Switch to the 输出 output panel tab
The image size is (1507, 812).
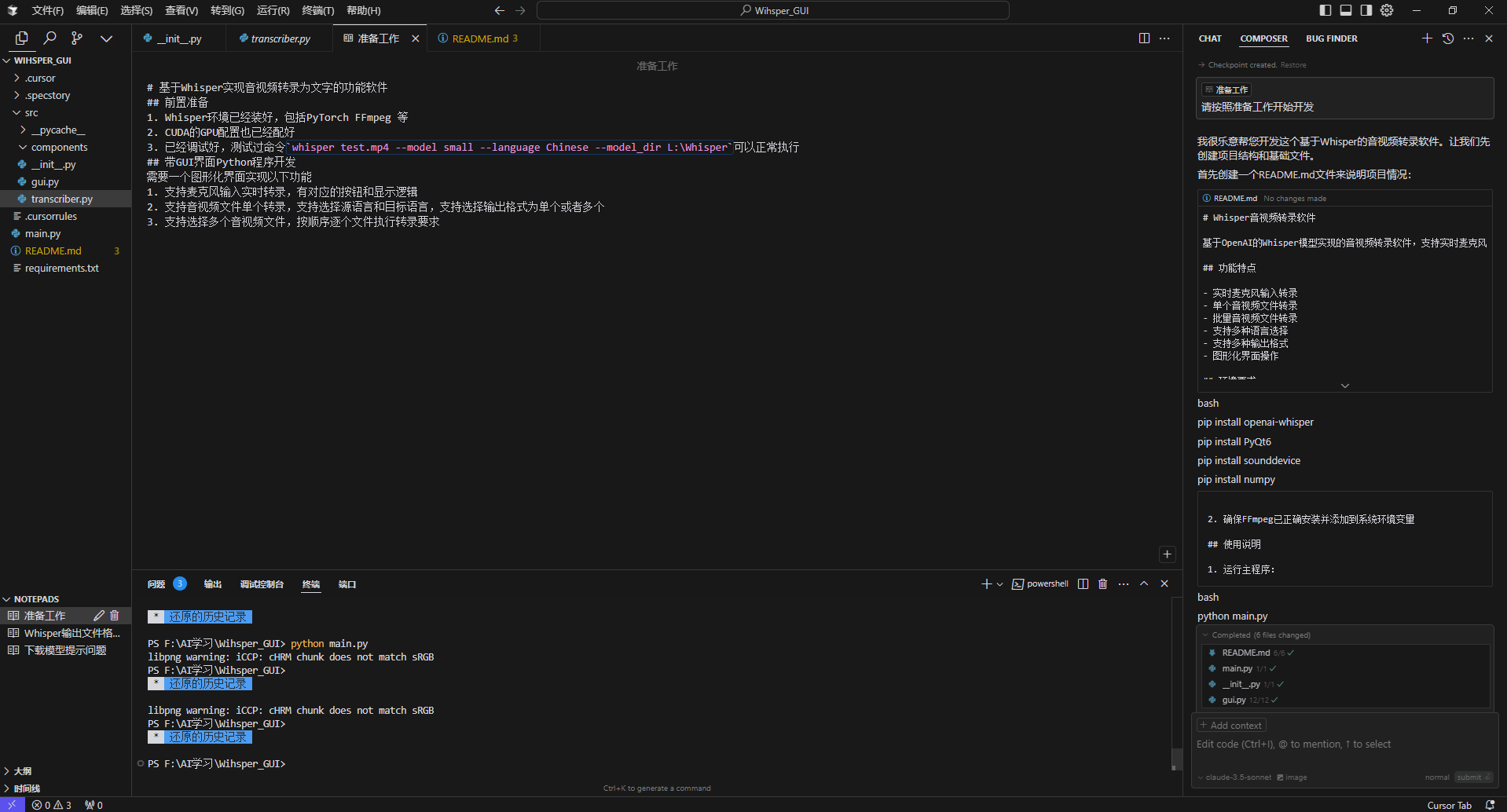point(212,584)
